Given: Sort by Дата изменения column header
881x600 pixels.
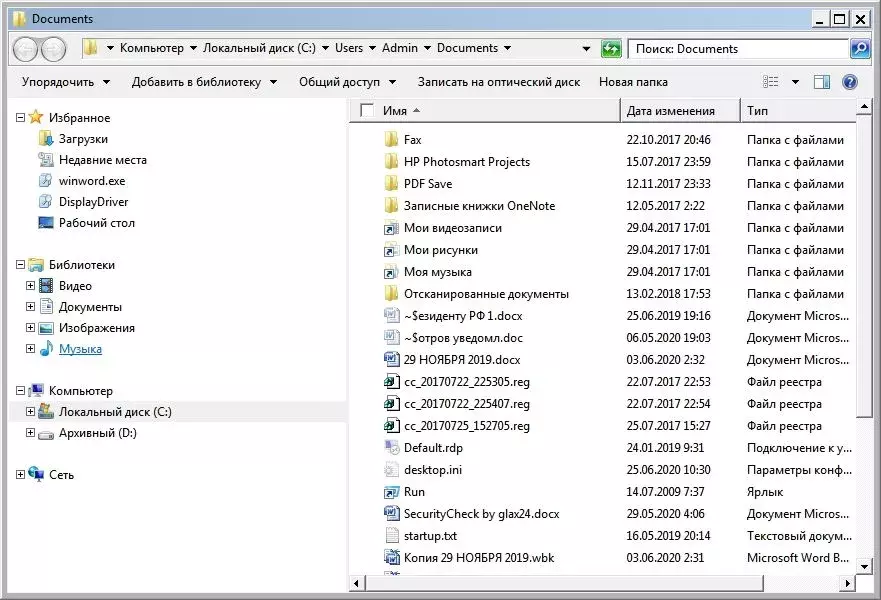Looking at the screenshot, I should coord(680,111).
